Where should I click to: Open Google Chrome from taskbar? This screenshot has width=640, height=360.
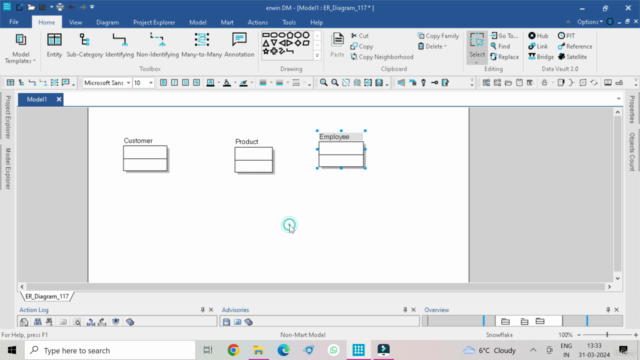tap(233, 350)
